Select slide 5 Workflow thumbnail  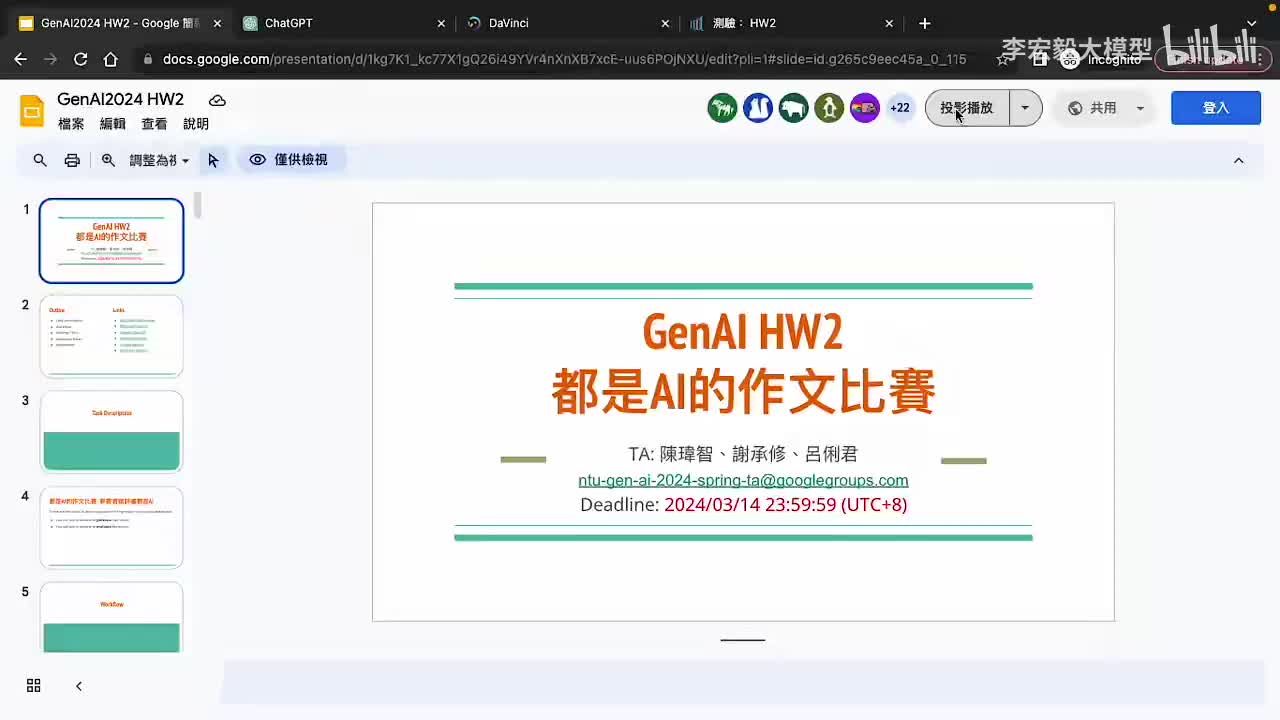click(111, 618)
